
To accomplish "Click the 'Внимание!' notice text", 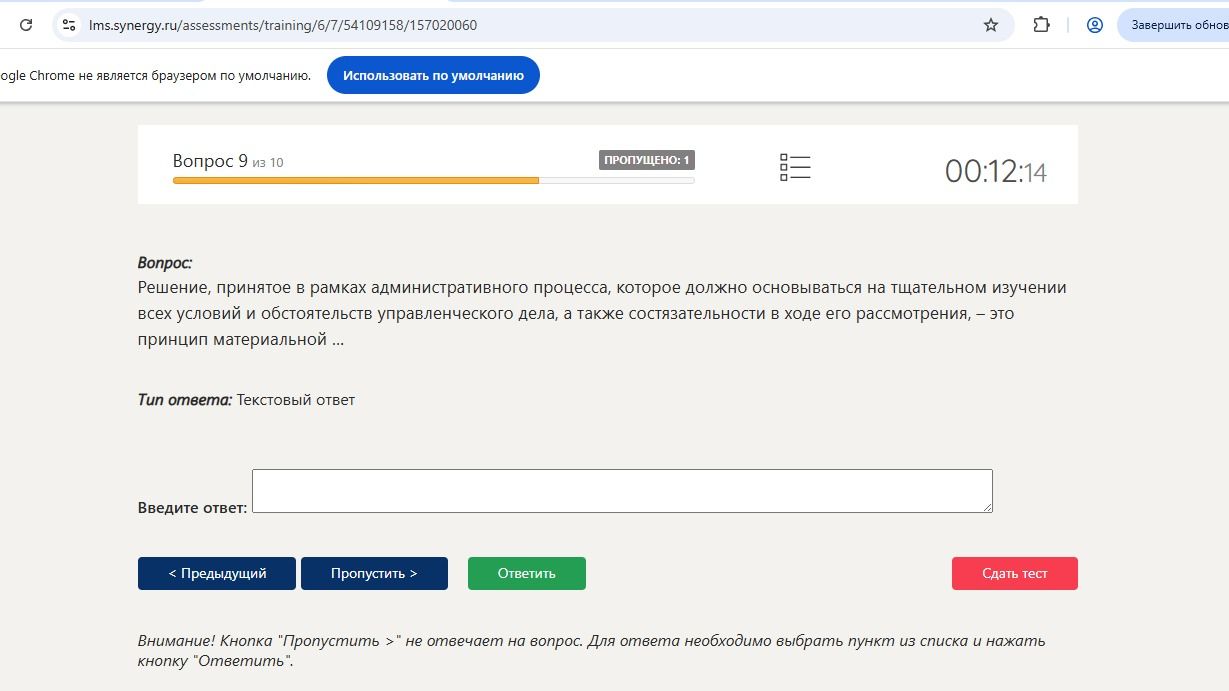I will (592, 650).
